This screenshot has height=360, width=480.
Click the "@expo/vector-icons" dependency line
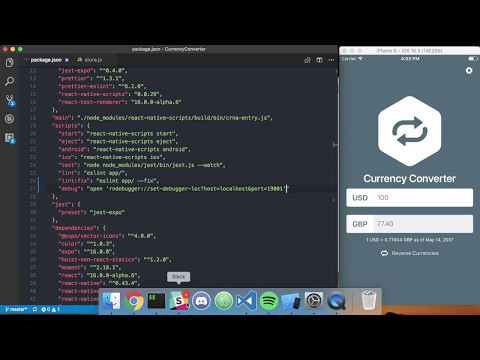click(x=107, y=236)
